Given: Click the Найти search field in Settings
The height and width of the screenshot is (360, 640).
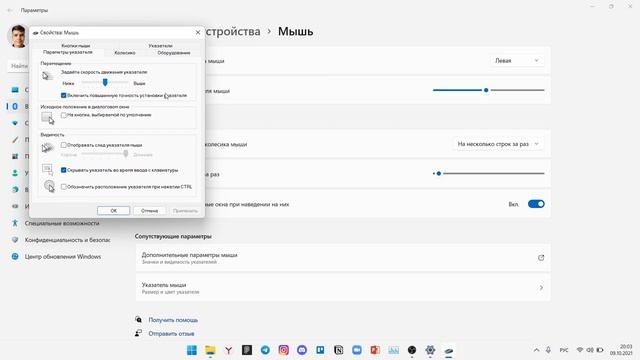Looking at the screenshot, I should click(18, 66).
